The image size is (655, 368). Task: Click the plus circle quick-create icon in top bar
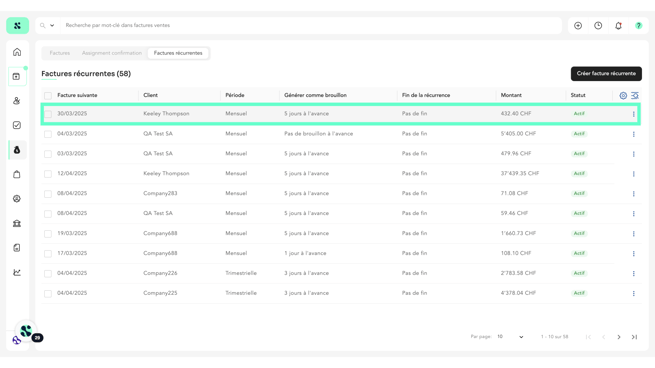pyautogui.click(x=578, y=25)
